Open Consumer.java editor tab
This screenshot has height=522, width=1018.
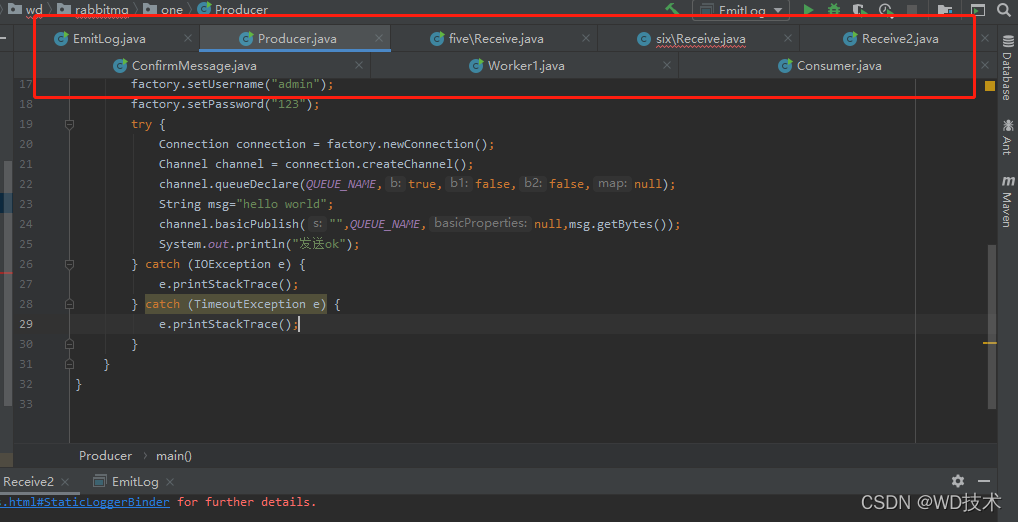click(x=839, y=66)
